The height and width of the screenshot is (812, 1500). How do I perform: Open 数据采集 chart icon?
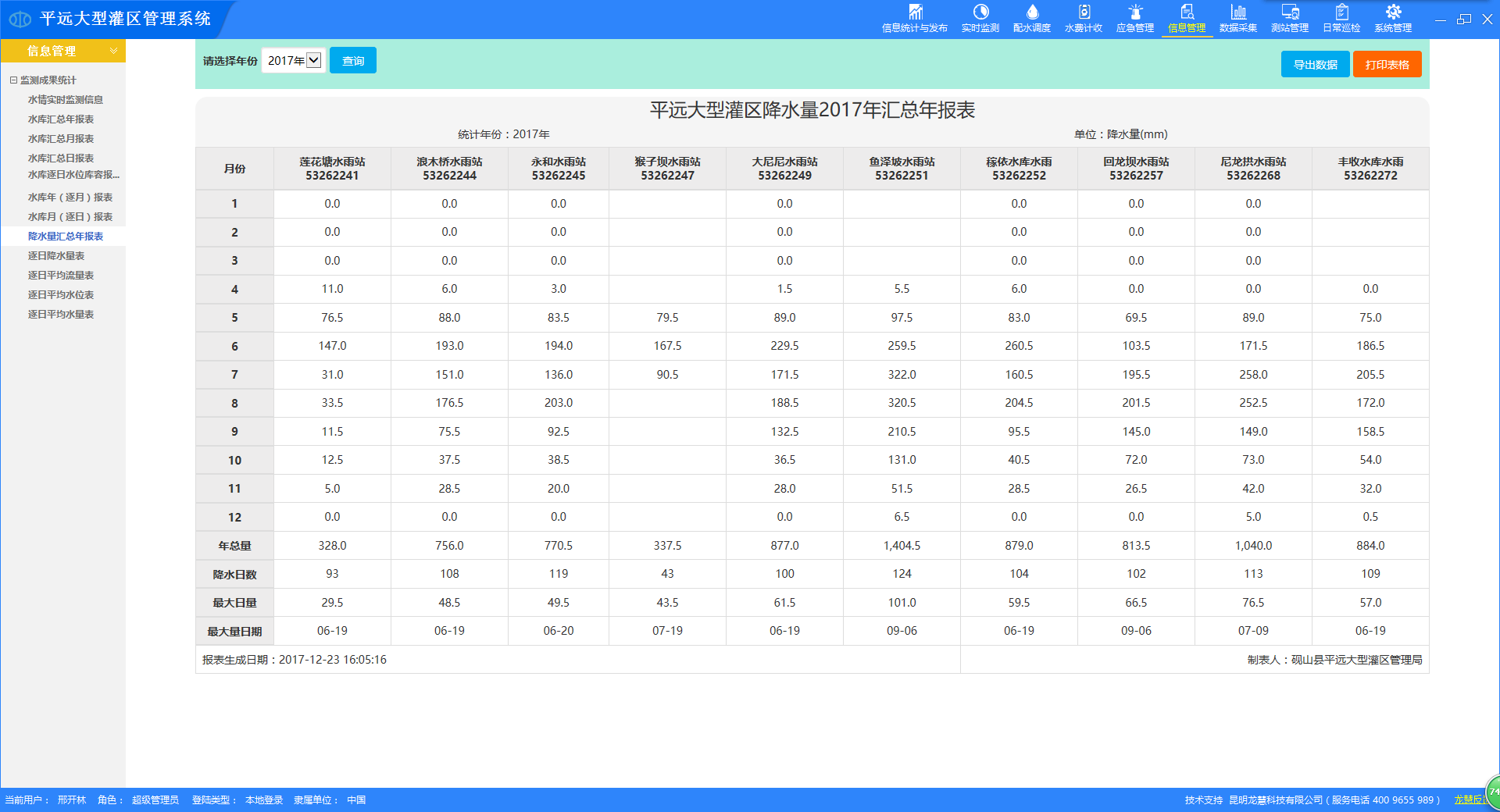(1238, 12)
